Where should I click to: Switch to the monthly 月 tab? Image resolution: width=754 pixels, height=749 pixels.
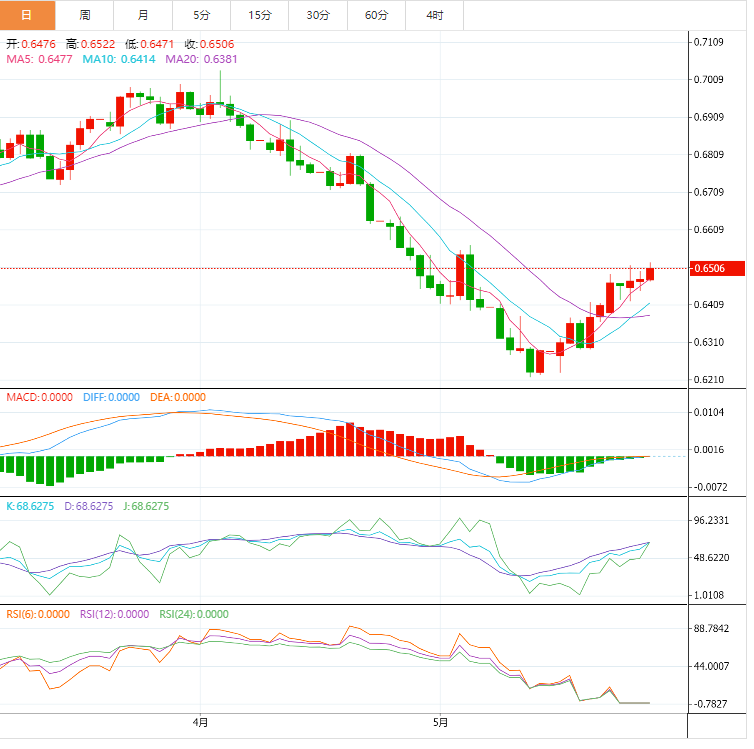pos(143,15)
